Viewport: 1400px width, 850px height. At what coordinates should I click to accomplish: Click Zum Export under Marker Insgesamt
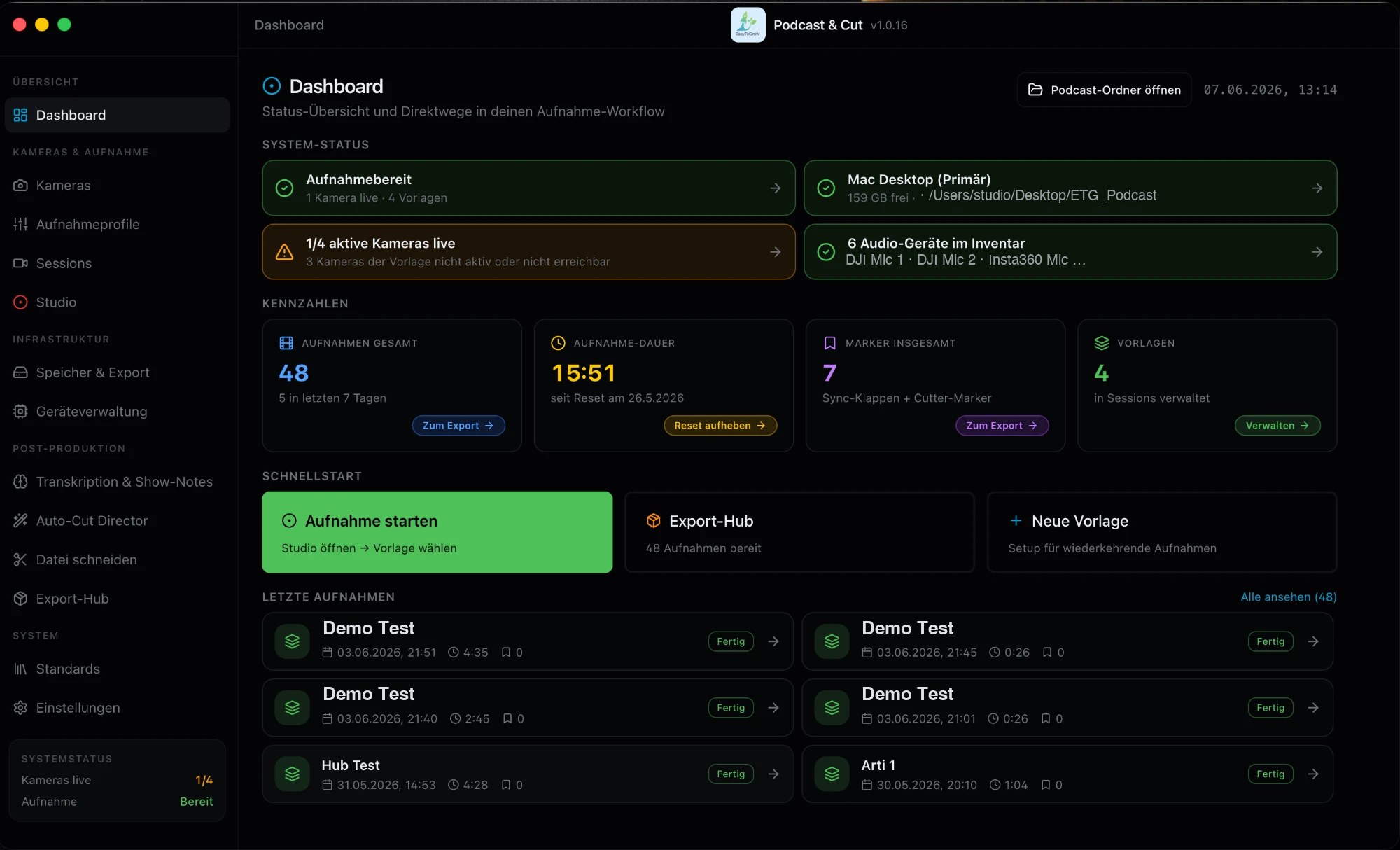click(1002, 426)
